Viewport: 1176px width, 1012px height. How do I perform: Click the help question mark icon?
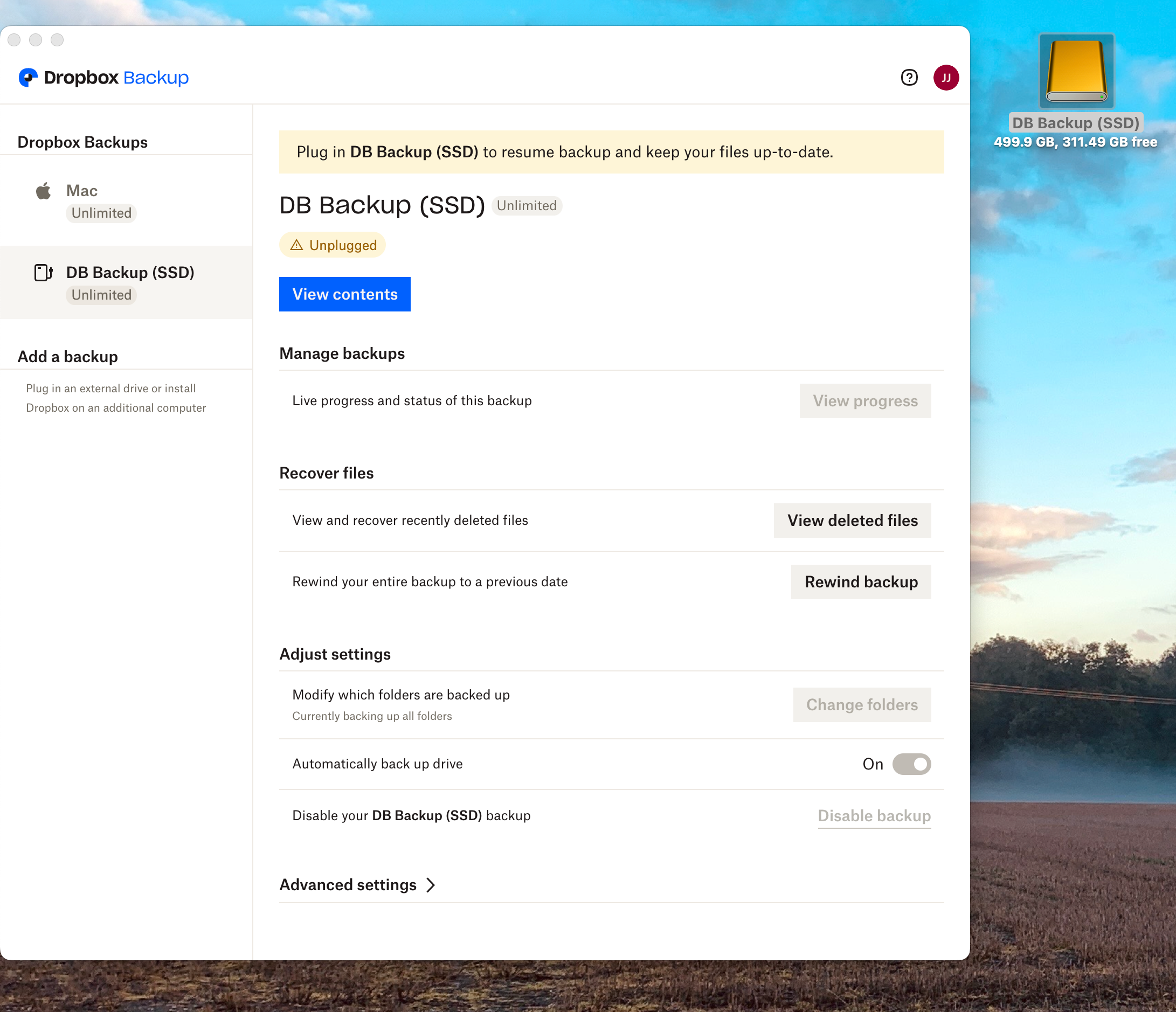click(909, 77)
